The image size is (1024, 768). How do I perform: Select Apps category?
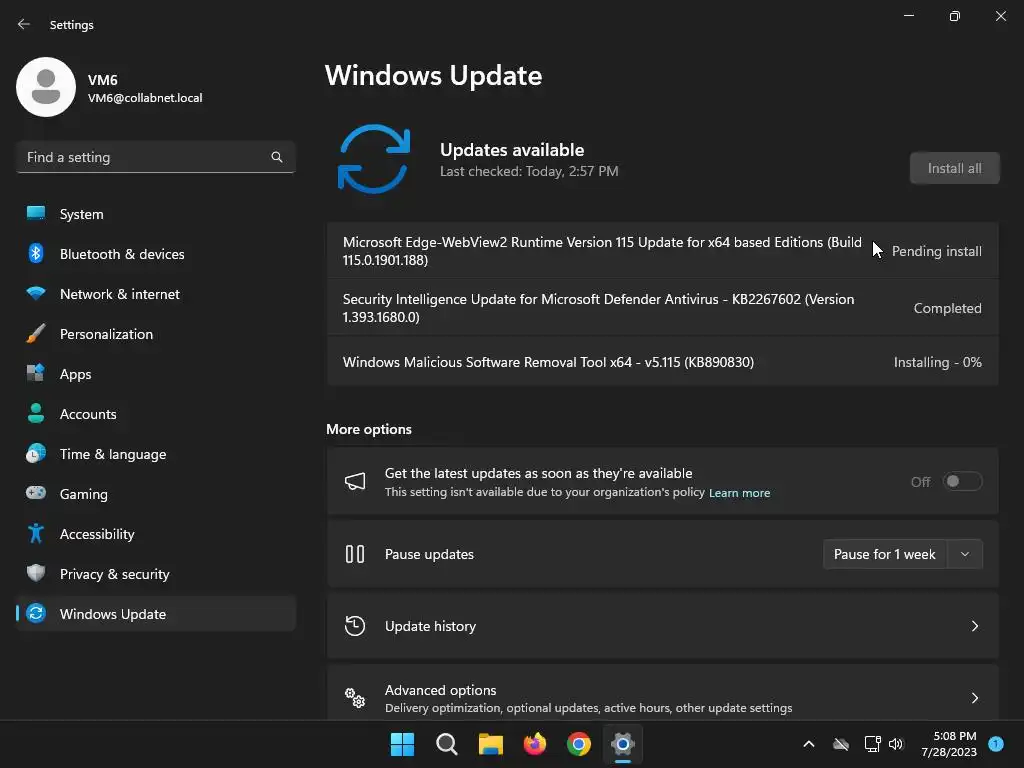coord(155,374)
